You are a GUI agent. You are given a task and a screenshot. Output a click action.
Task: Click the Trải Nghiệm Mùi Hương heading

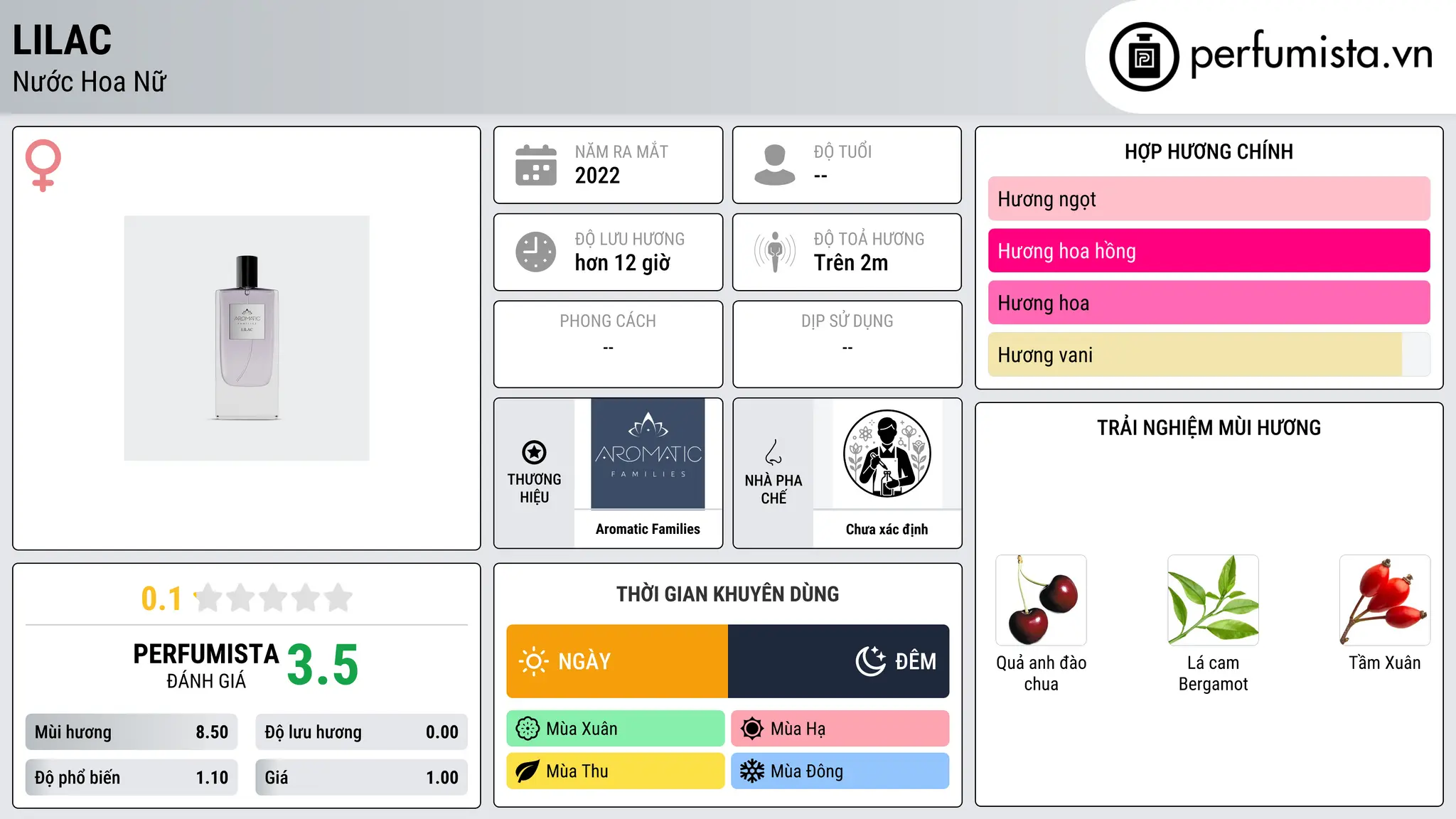tap(1209, 428)
